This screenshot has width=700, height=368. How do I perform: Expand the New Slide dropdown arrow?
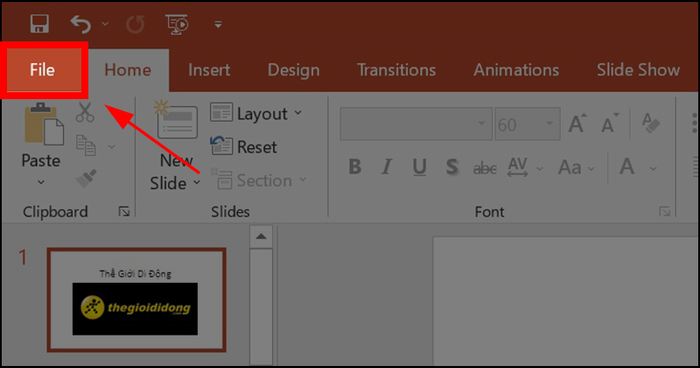pyautogui.click(x=197, y=182)
